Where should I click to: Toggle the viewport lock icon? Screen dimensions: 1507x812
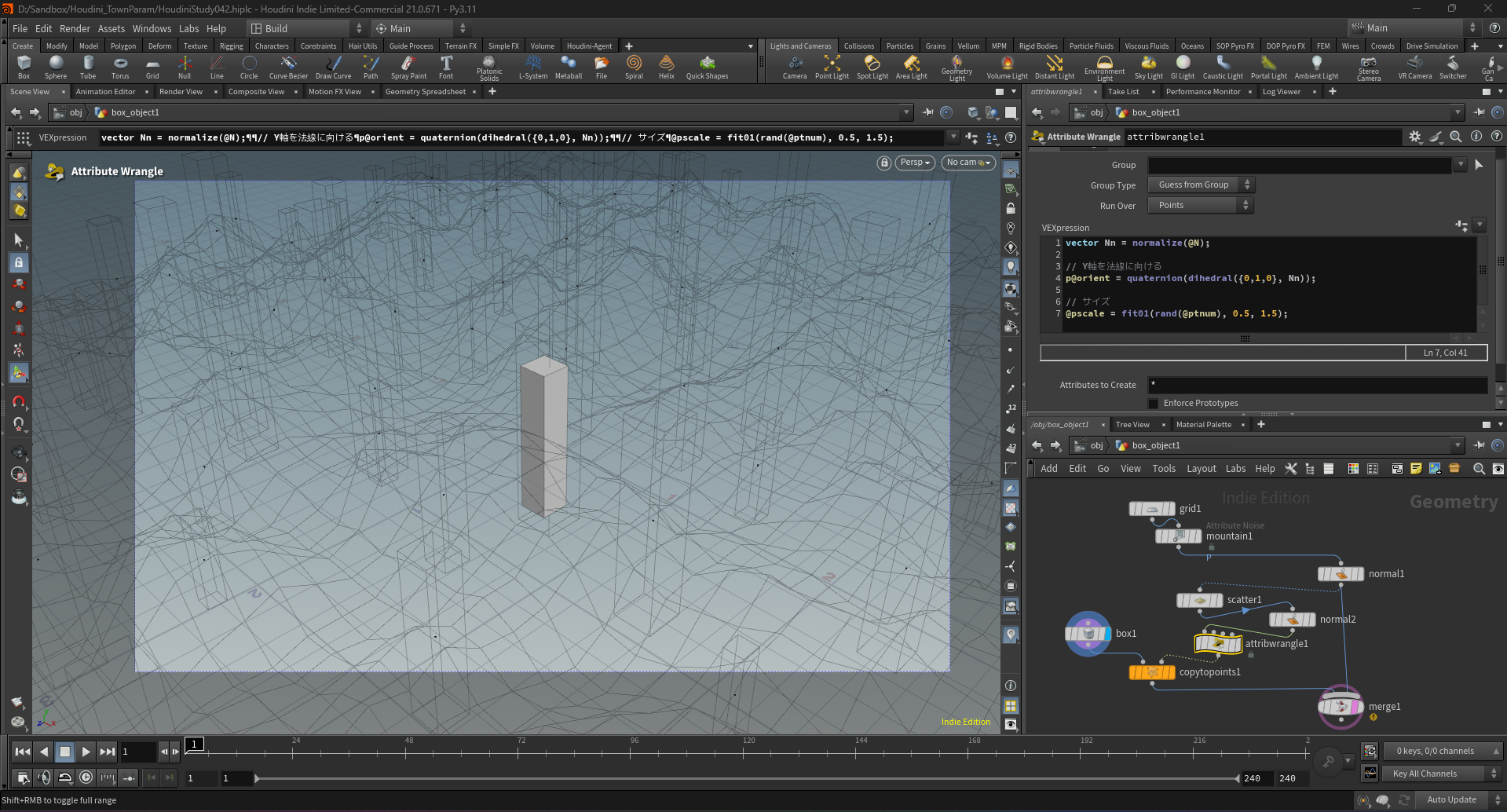click(884, 163)
